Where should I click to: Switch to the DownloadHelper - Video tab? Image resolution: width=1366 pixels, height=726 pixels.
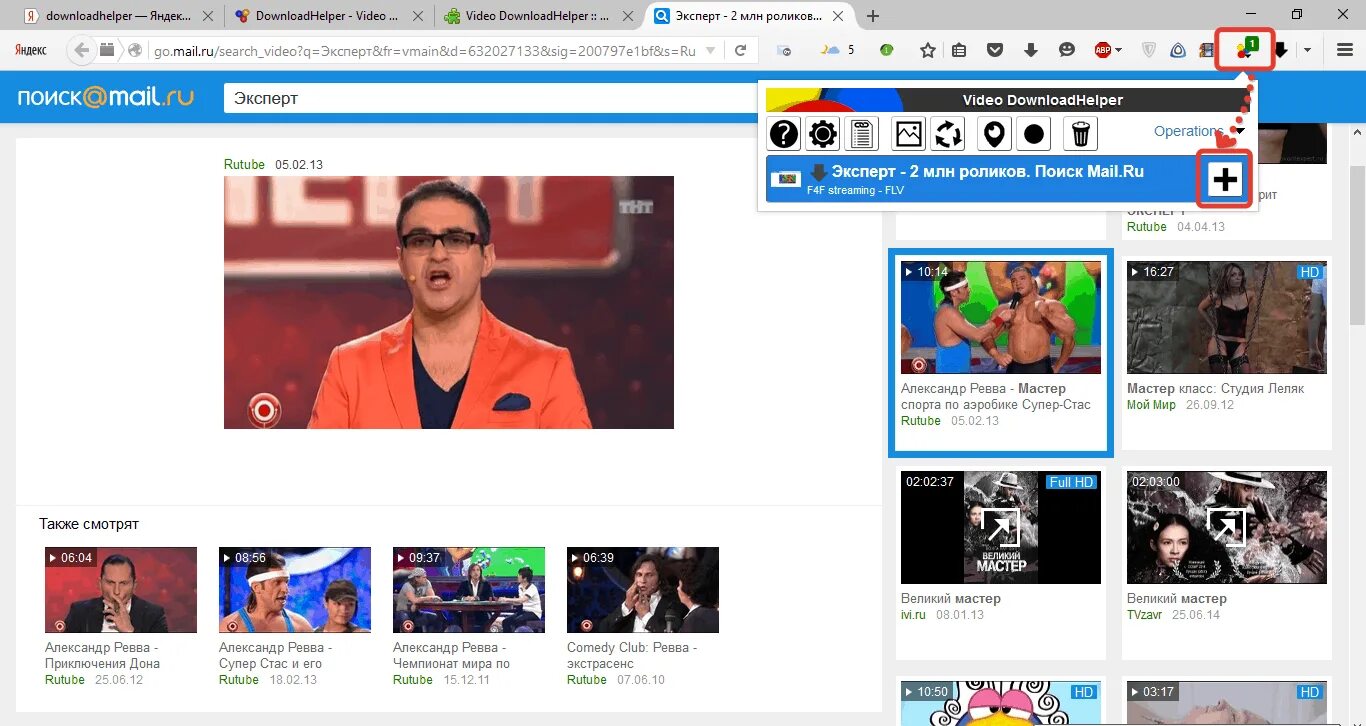coord(329,16)
